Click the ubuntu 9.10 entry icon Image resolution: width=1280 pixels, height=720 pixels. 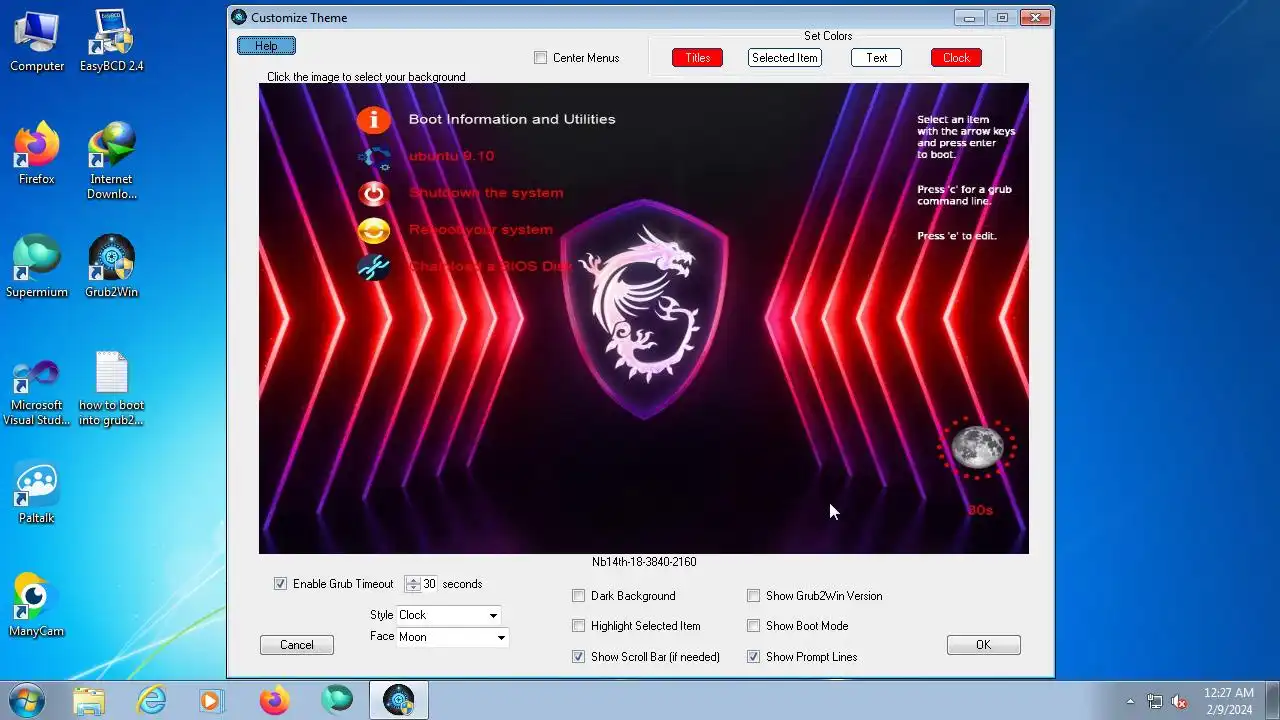point(374,157)
